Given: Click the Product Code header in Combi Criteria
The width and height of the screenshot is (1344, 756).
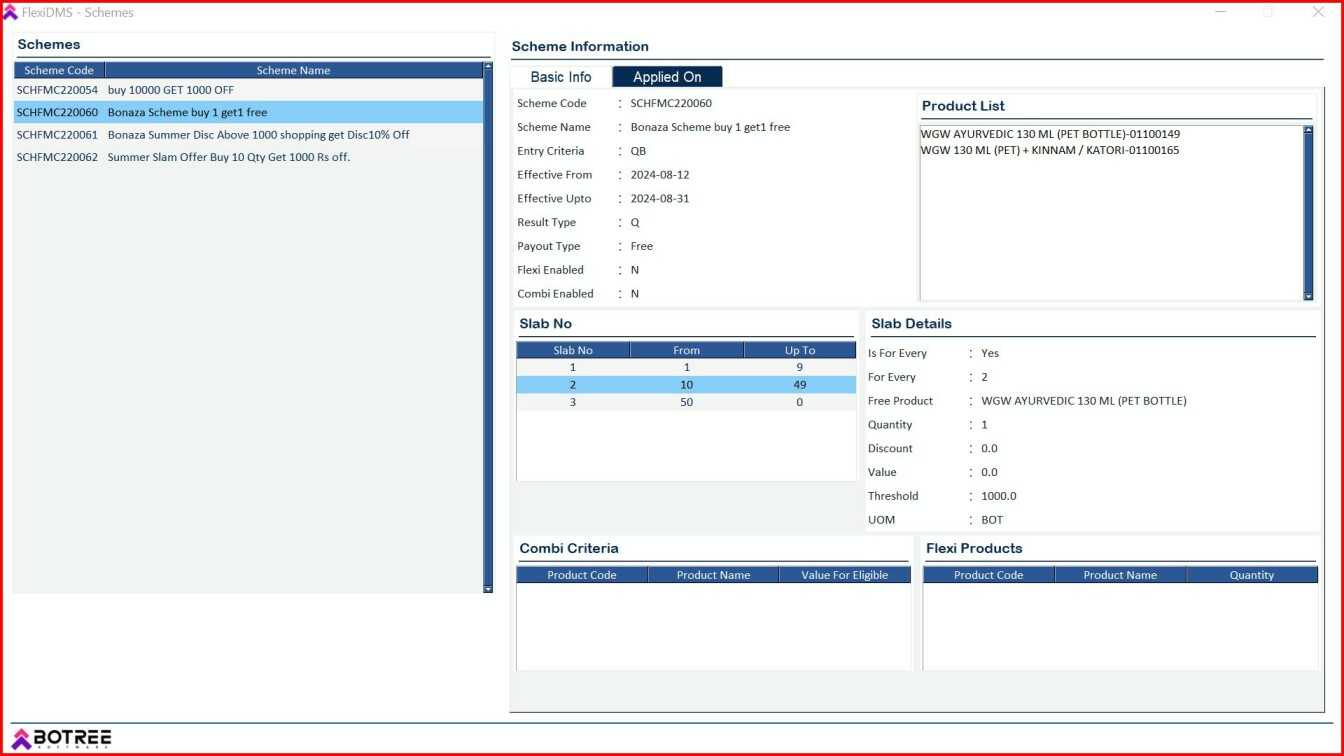Looking at the screenshot, I should click(582, 575).
